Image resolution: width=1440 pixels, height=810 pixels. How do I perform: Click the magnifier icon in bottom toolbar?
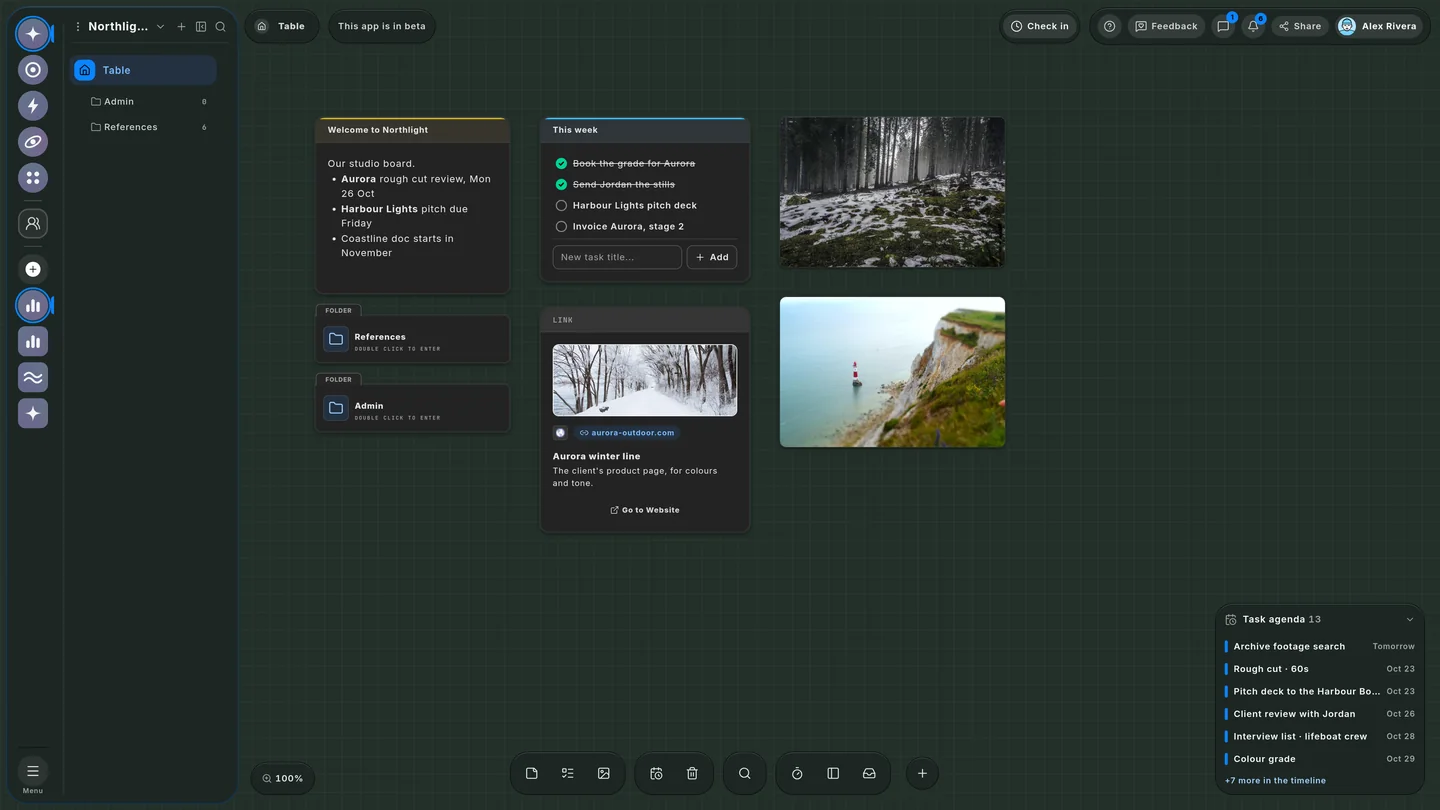coord(745,773)
